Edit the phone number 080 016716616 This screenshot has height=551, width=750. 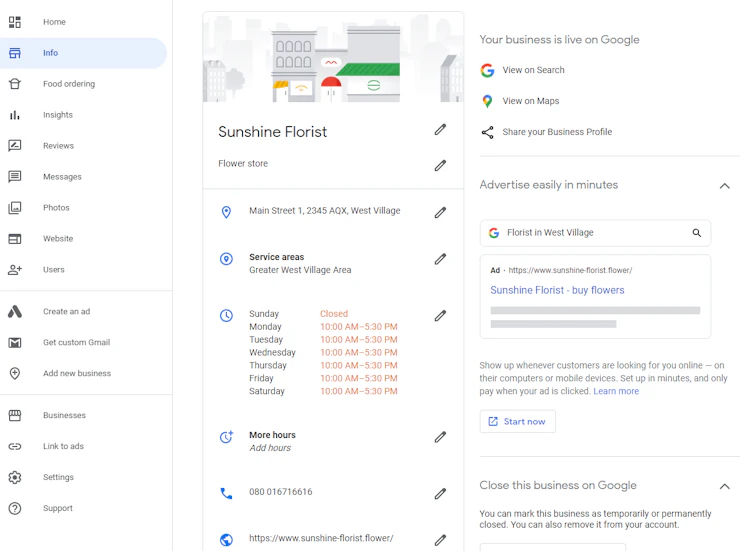(441, 494)
